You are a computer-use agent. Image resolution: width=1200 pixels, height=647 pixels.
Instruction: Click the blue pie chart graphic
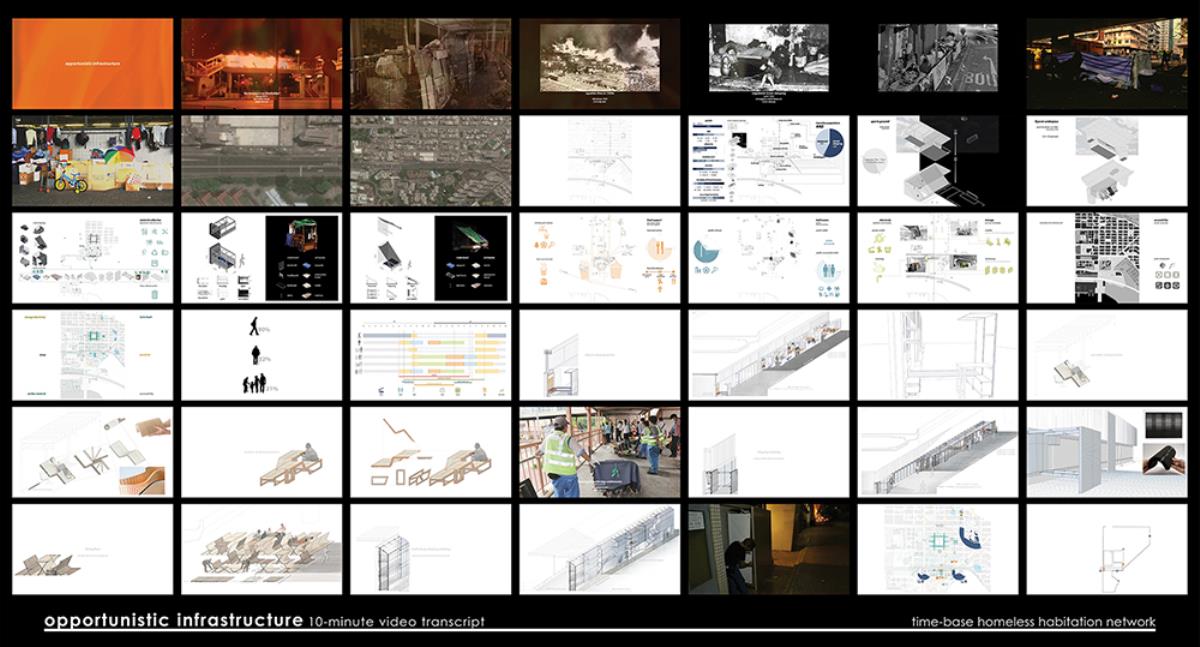click(x=825, y=149)
